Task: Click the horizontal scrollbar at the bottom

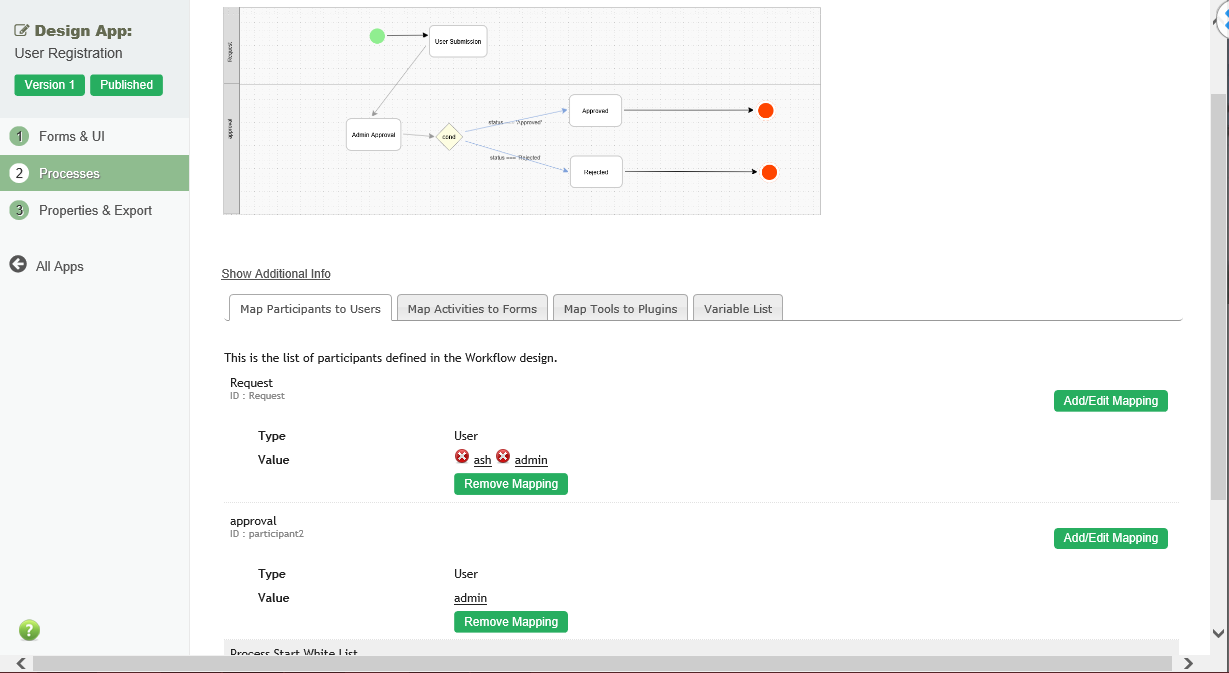Action: click(600, 664)
